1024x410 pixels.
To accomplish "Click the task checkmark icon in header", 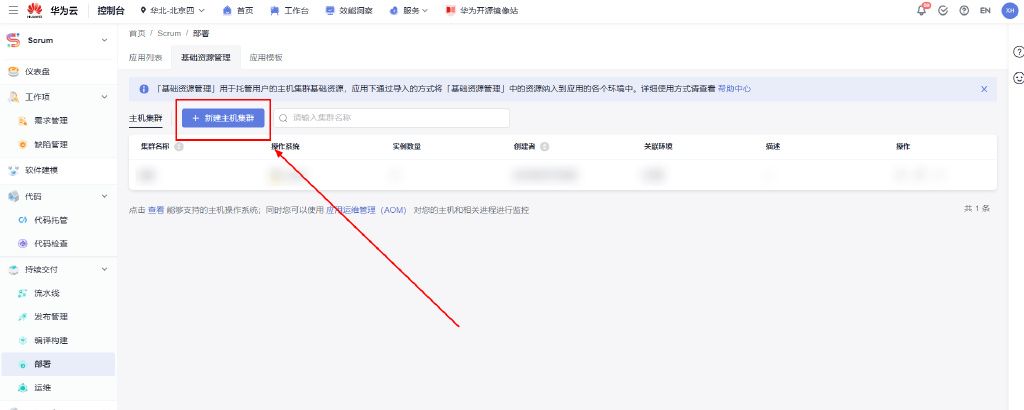I will [943, 10].
